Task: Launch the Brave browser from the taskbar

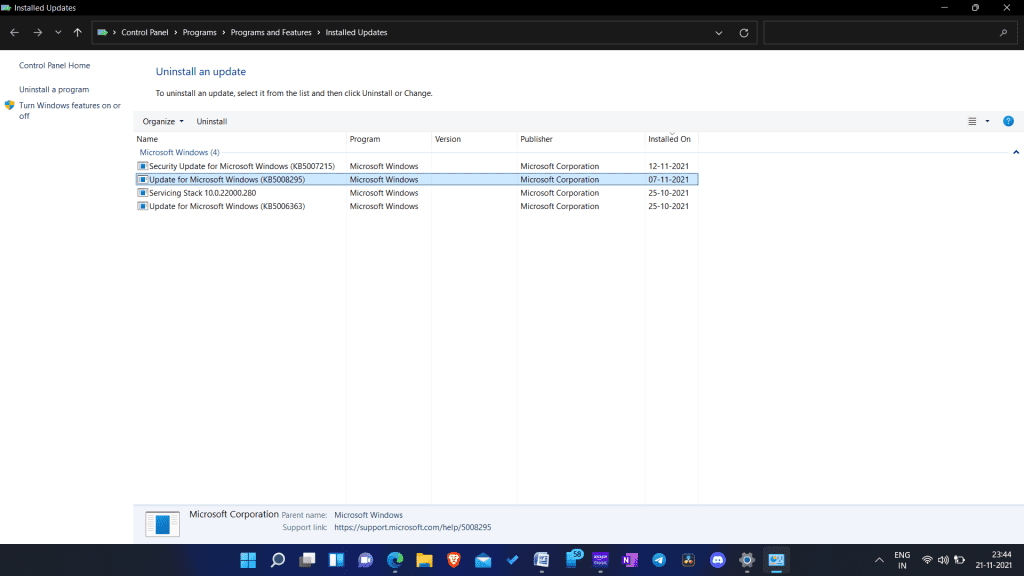Action: pyautogui.click(x=453, y=560)
